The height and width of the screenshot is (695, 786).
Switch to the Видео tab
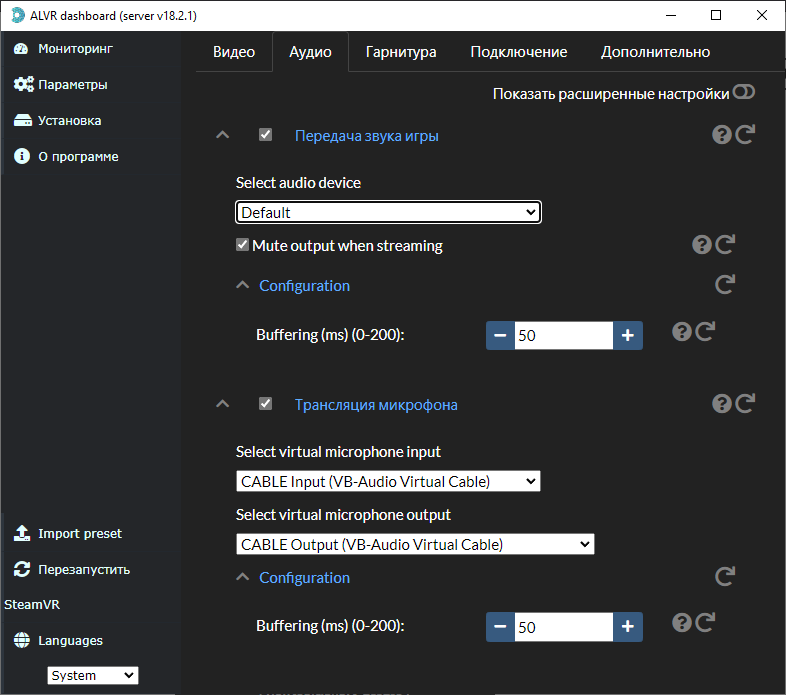point(234,52)
